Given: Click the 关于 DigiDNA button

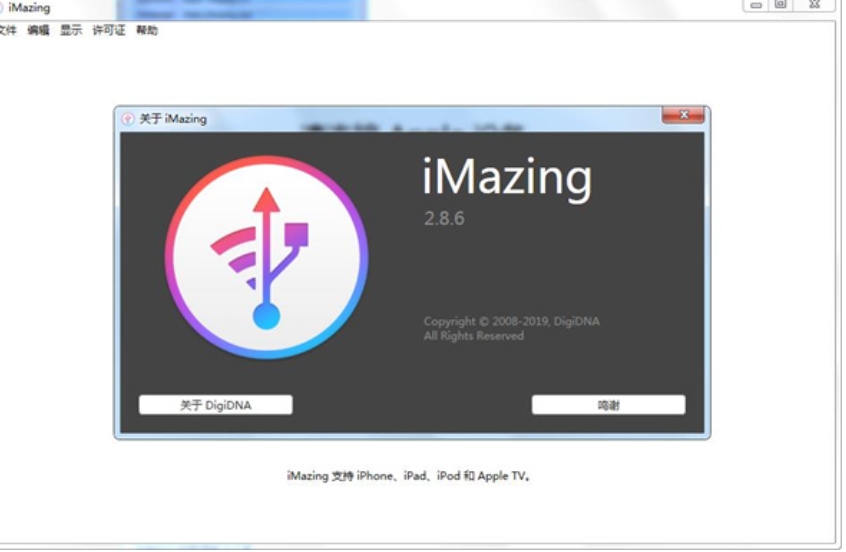Looking at the screenshot, I should (x=216, y=405).
